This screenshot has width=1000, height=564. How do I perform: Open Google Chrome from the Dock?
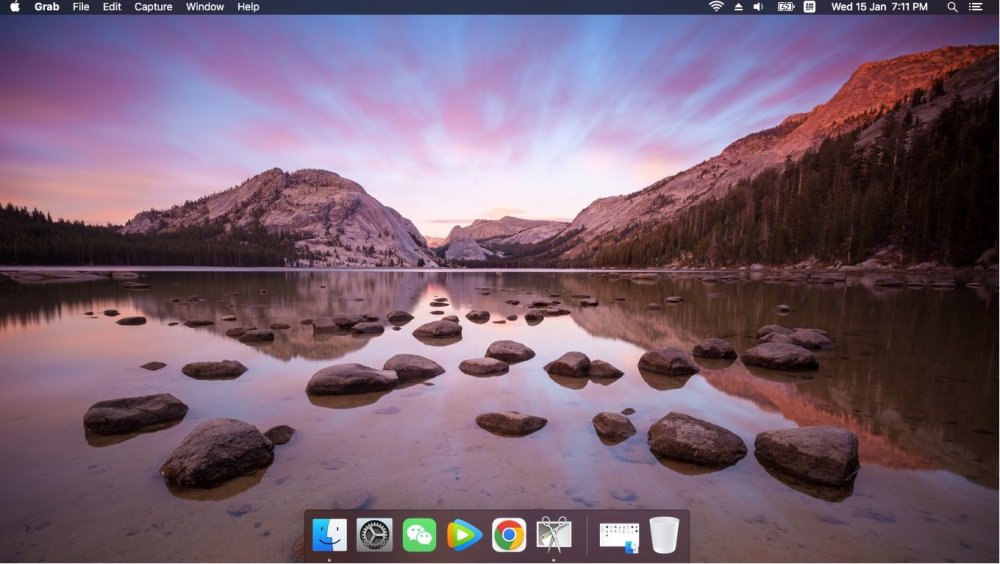click(509, 535)
